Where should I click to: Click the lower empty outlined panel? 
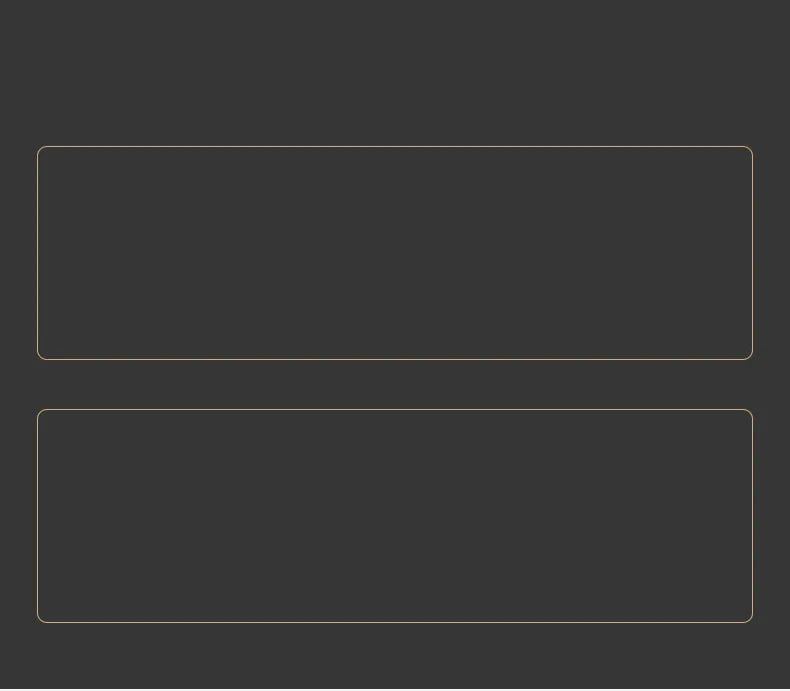tap(395, 516)
